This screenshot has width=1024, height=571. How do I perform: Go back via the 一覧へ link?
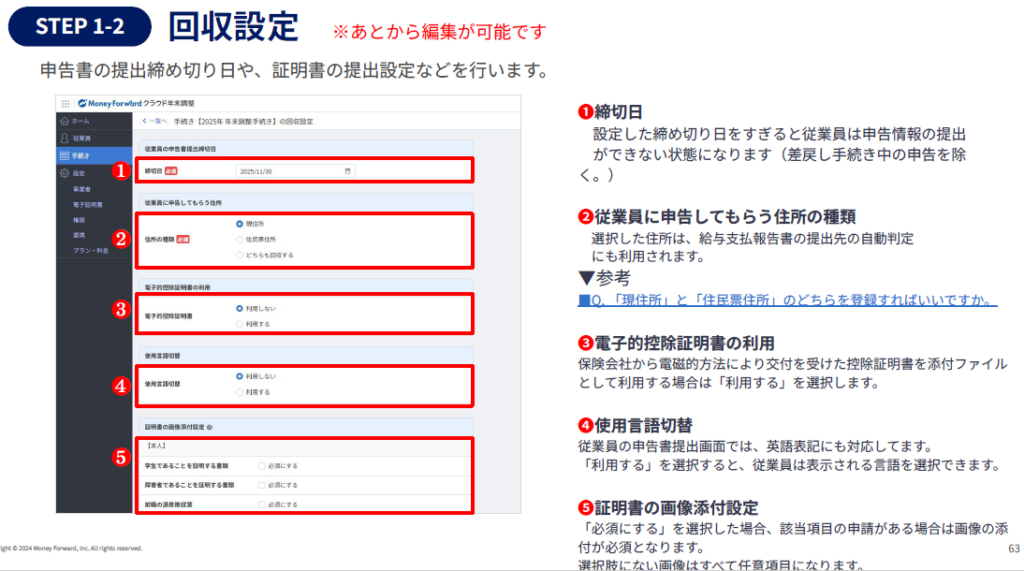pyautogui.click(x=154, y=121)
